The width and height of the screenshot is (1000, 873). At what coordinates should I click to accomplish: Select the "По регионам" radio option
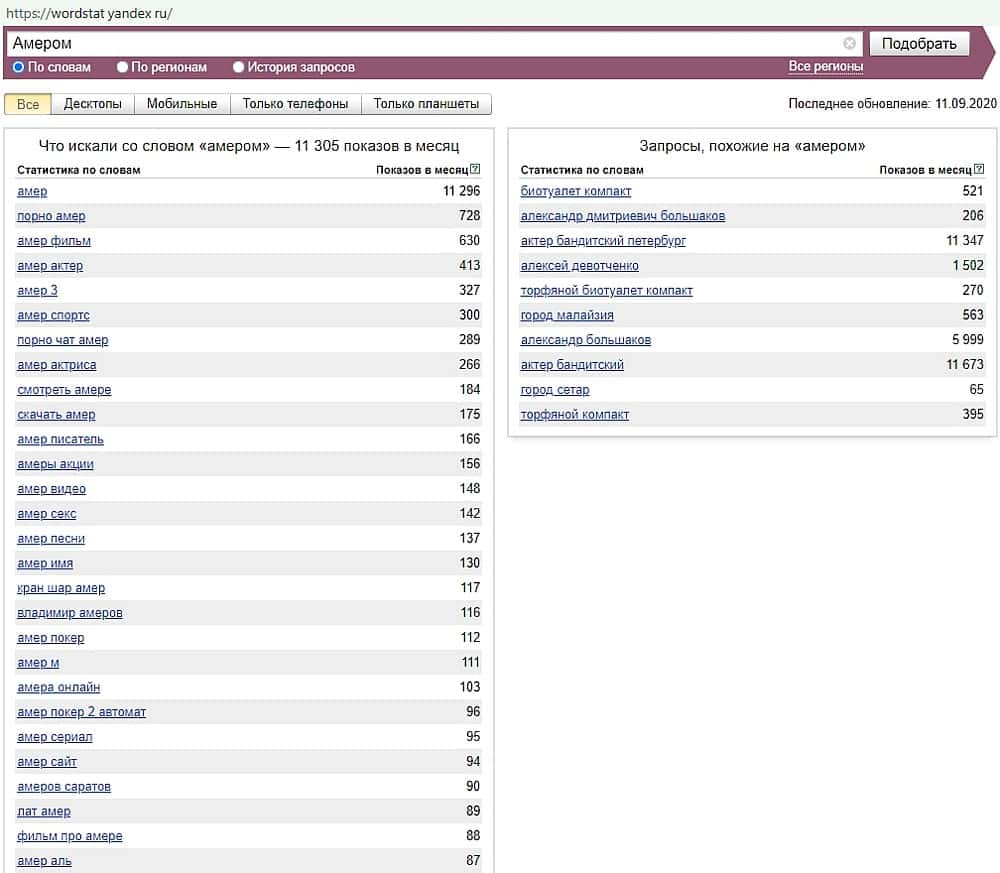pos(123,67)
